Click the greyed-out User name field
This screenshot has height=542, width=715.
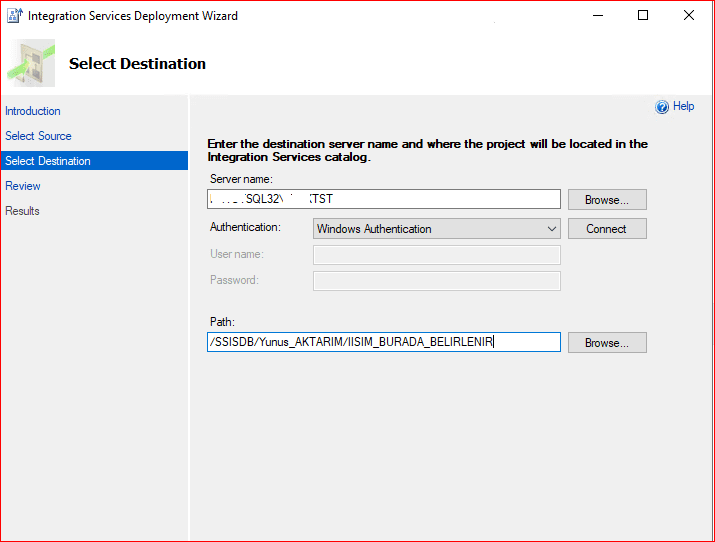point(436,255)
